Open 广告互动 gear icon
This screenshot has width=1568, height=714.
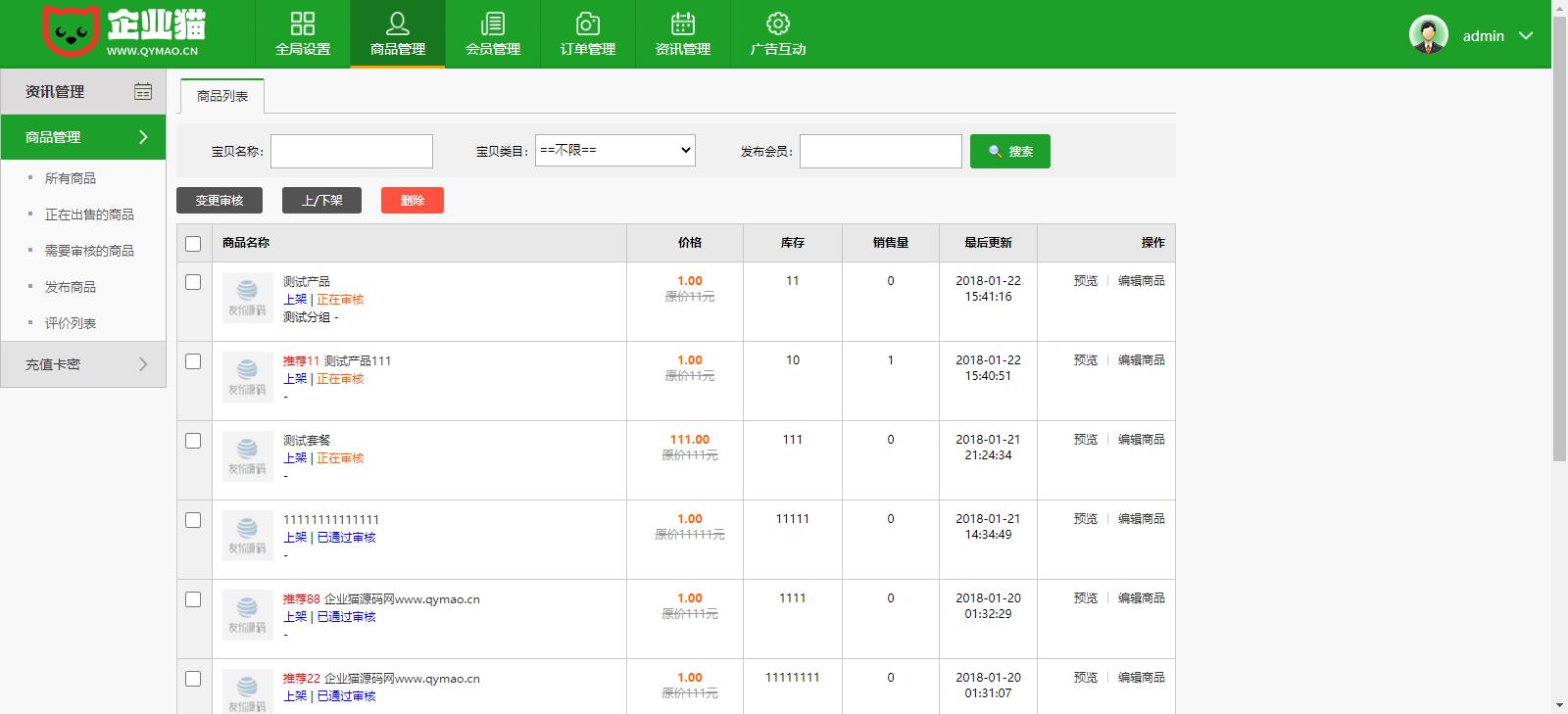(778, 24)
